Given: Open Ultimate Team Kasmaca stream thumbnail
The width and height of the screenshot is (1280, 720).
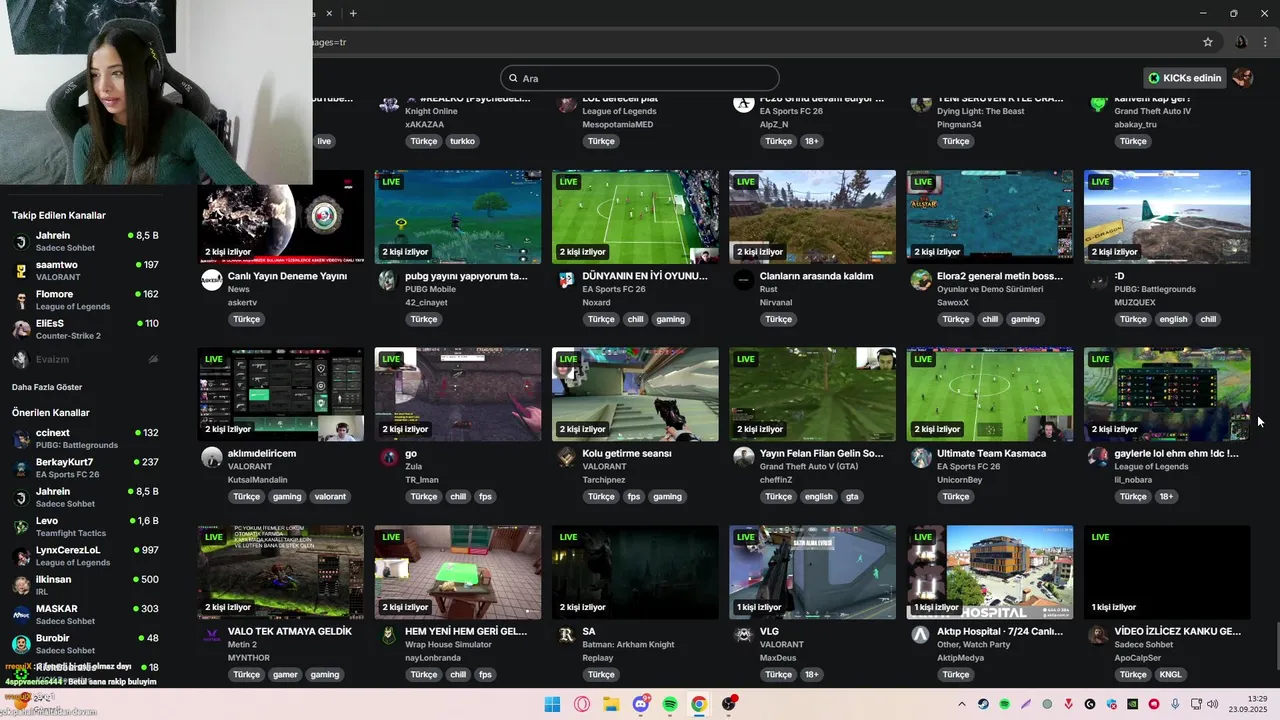Looking at the screenshot, I should coord(990,394).
